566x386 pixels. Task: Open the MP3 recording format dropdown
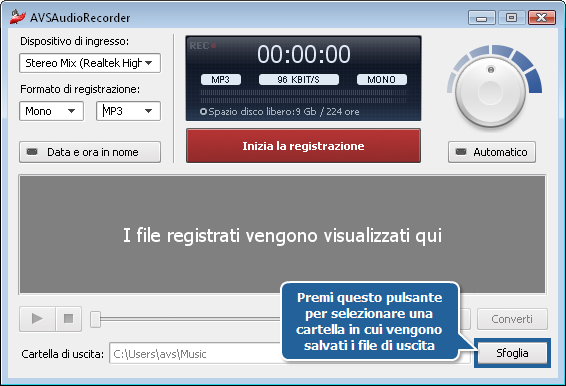coord(128,111)
